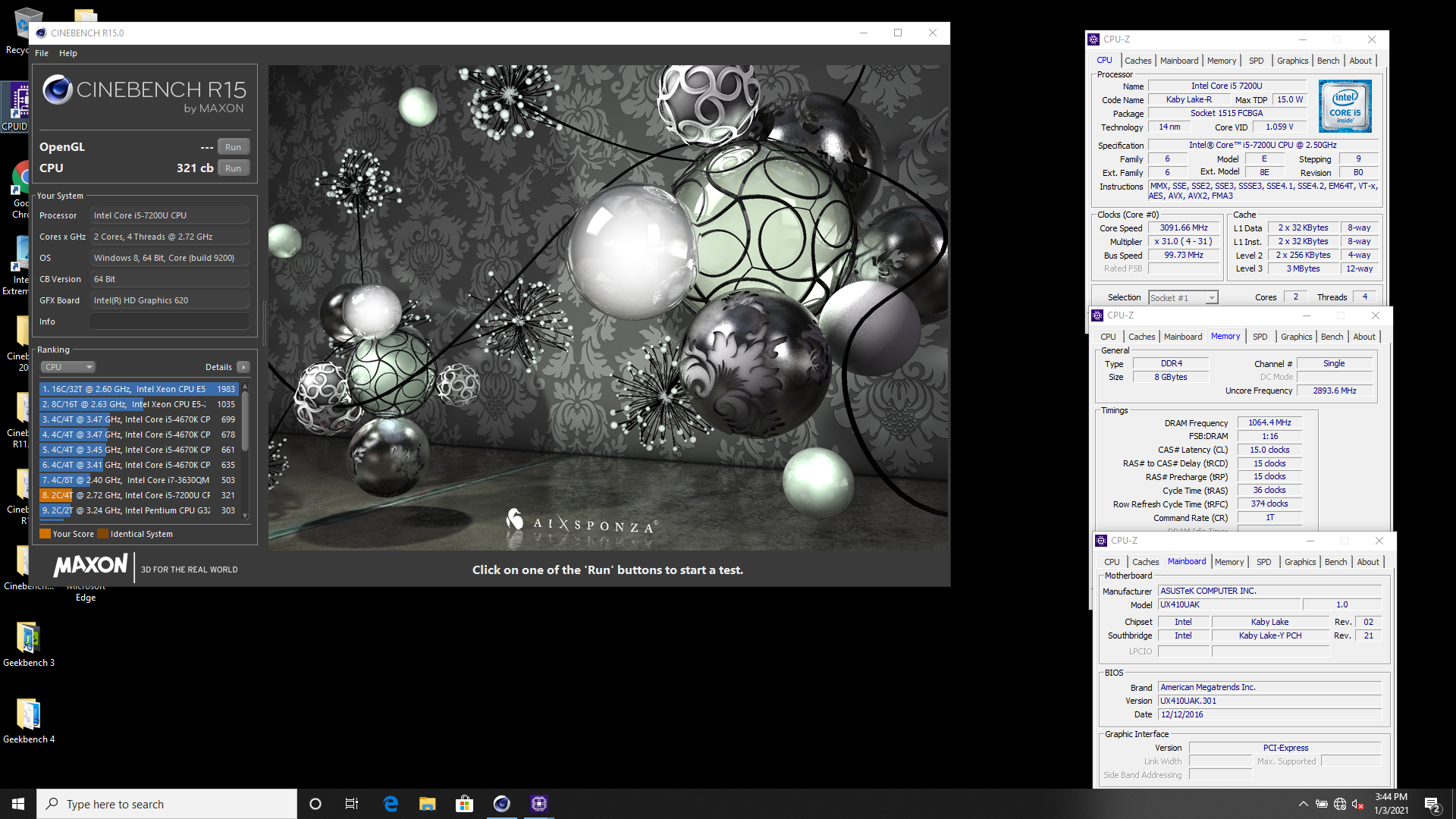Click the Intel Core i5 badge image
This screenshot has height=819, width=1456.
coord(1345,107)
